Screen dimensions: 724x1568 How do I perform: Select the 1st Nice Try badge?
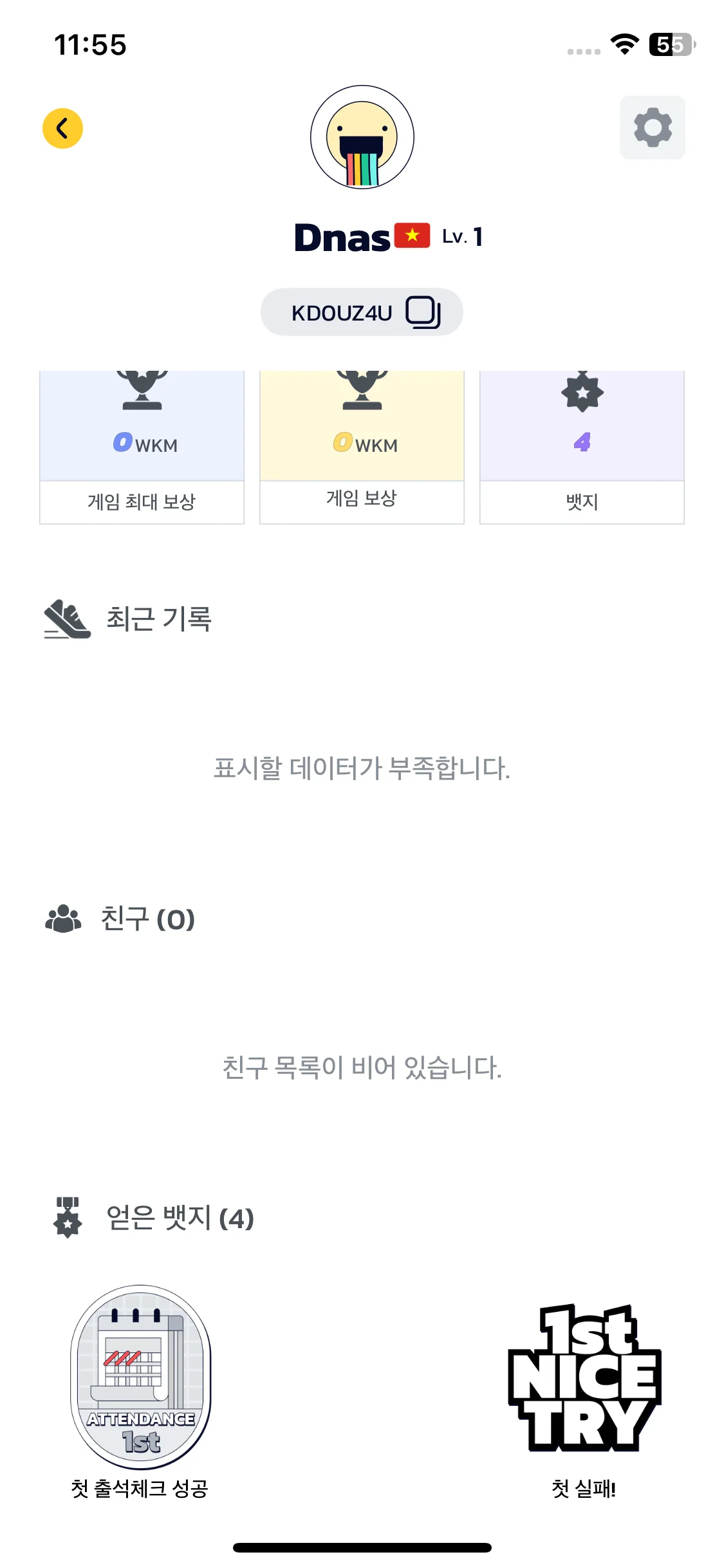(x=584, y=1377)
